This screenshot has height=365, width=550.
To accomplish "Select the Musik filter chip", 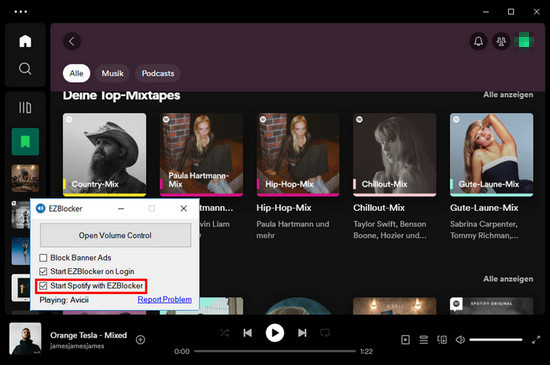I will (x=113, y=73).
